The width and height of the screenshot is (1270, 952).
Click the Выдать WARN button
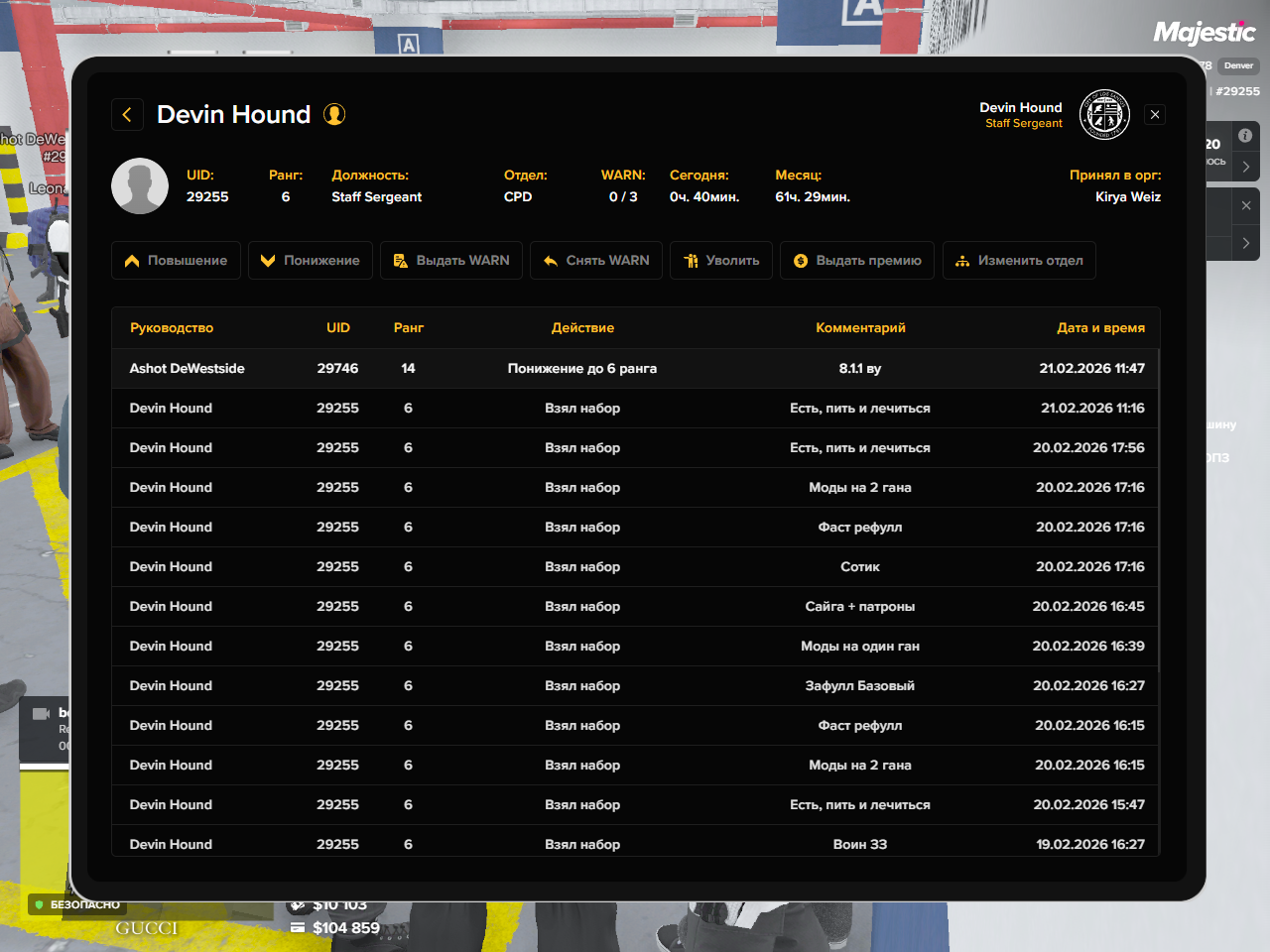[451, 261]
